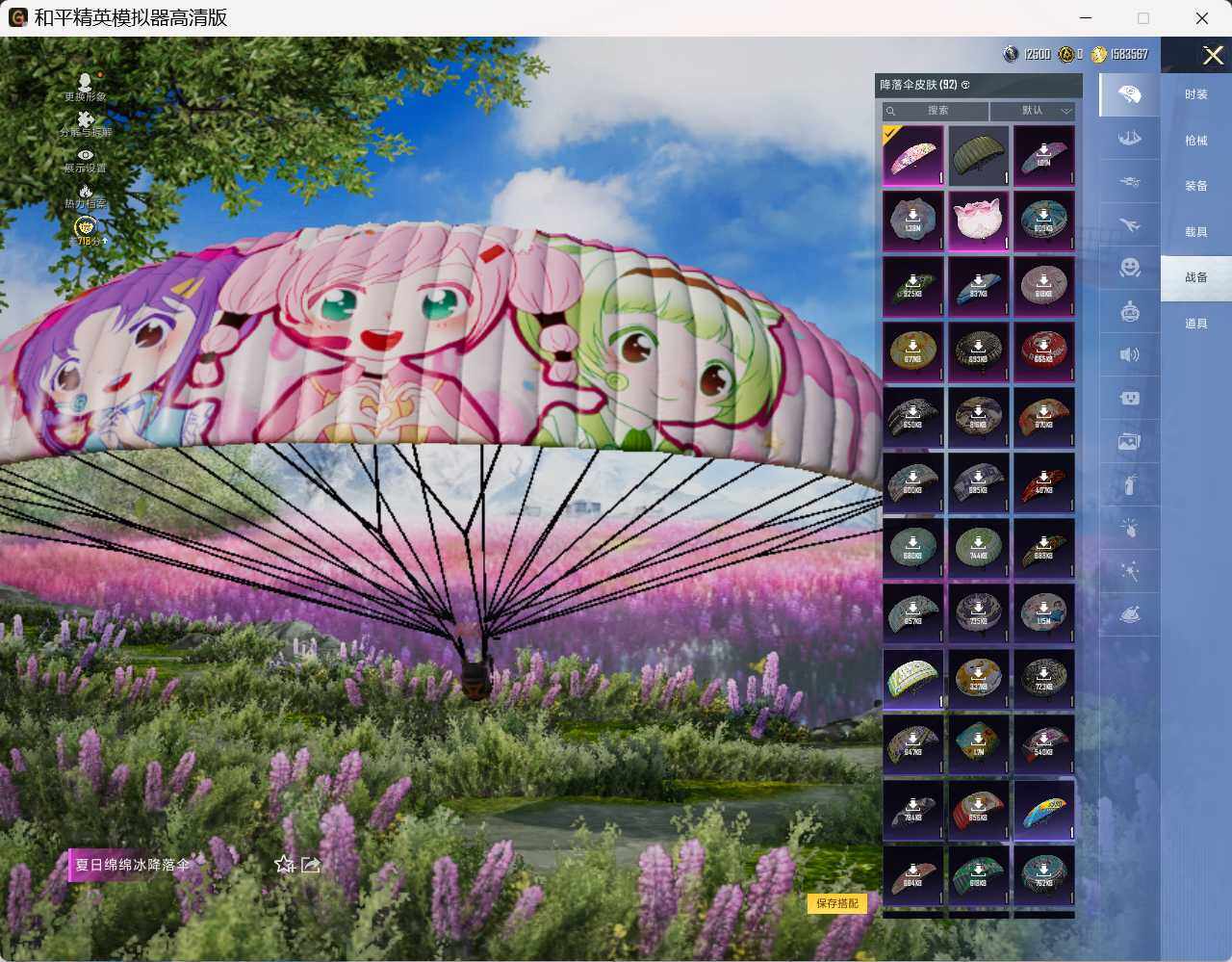Select the hand tap effect category icon
Image resolution: width=1232 pixels, height=962 pixels.
(1130, 528)
